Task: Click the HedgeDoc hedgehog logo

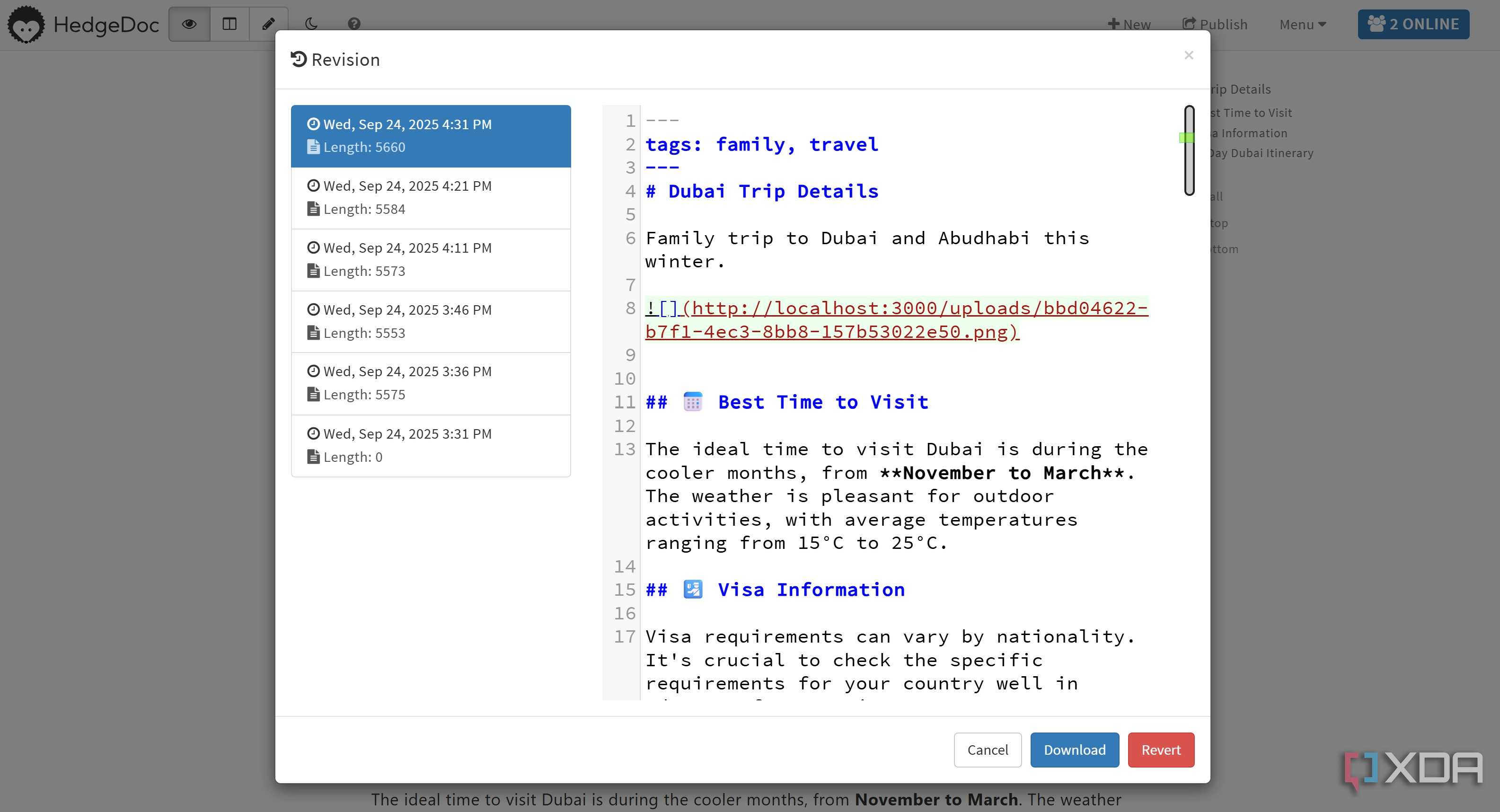Action: pos(26,25)
